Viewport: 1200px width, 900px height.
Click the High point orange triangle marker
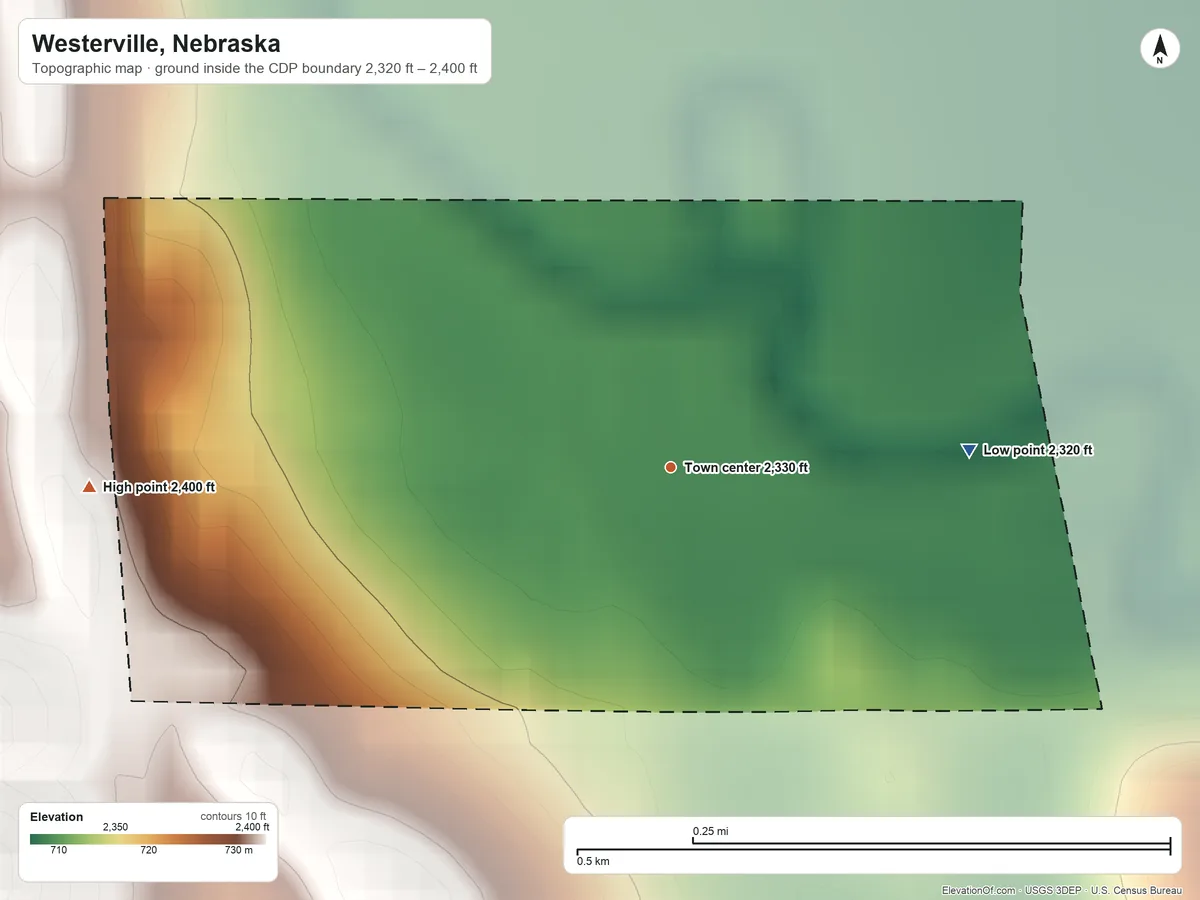click(x=88, y=487)
